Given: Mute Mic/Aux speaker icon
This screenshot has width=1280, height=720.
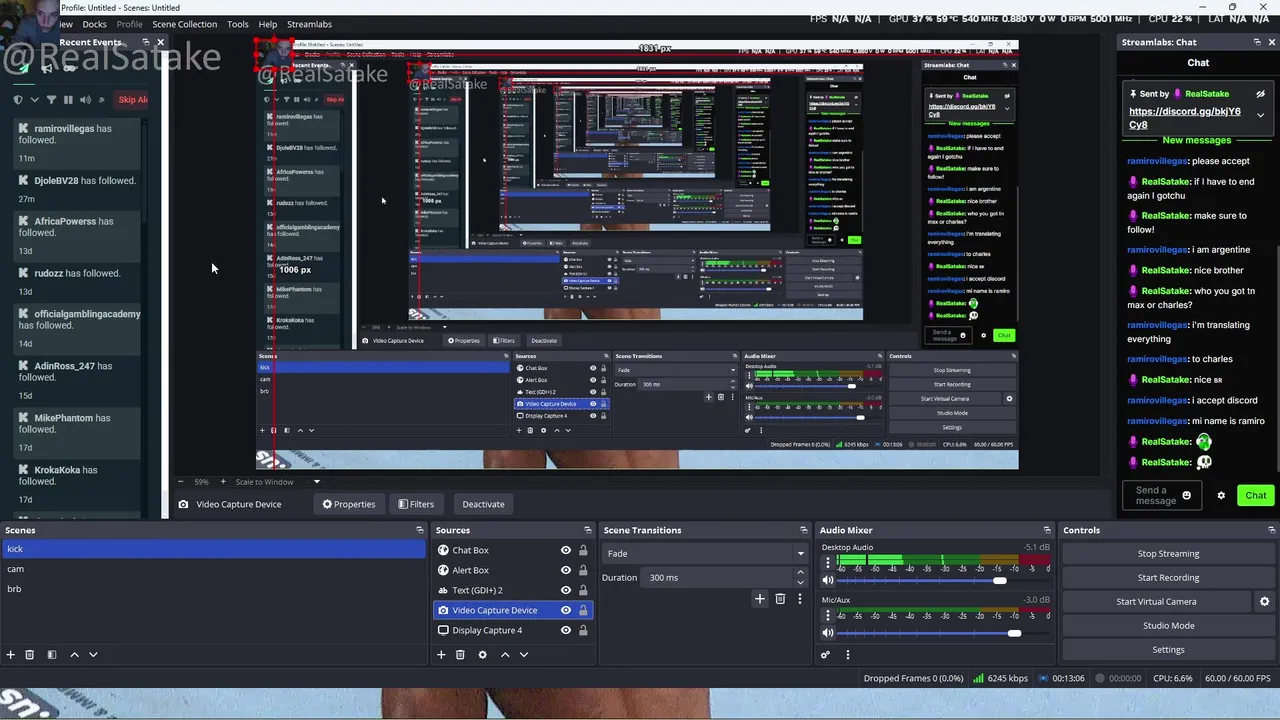Looking at the screenshot, I should [828, 632].
